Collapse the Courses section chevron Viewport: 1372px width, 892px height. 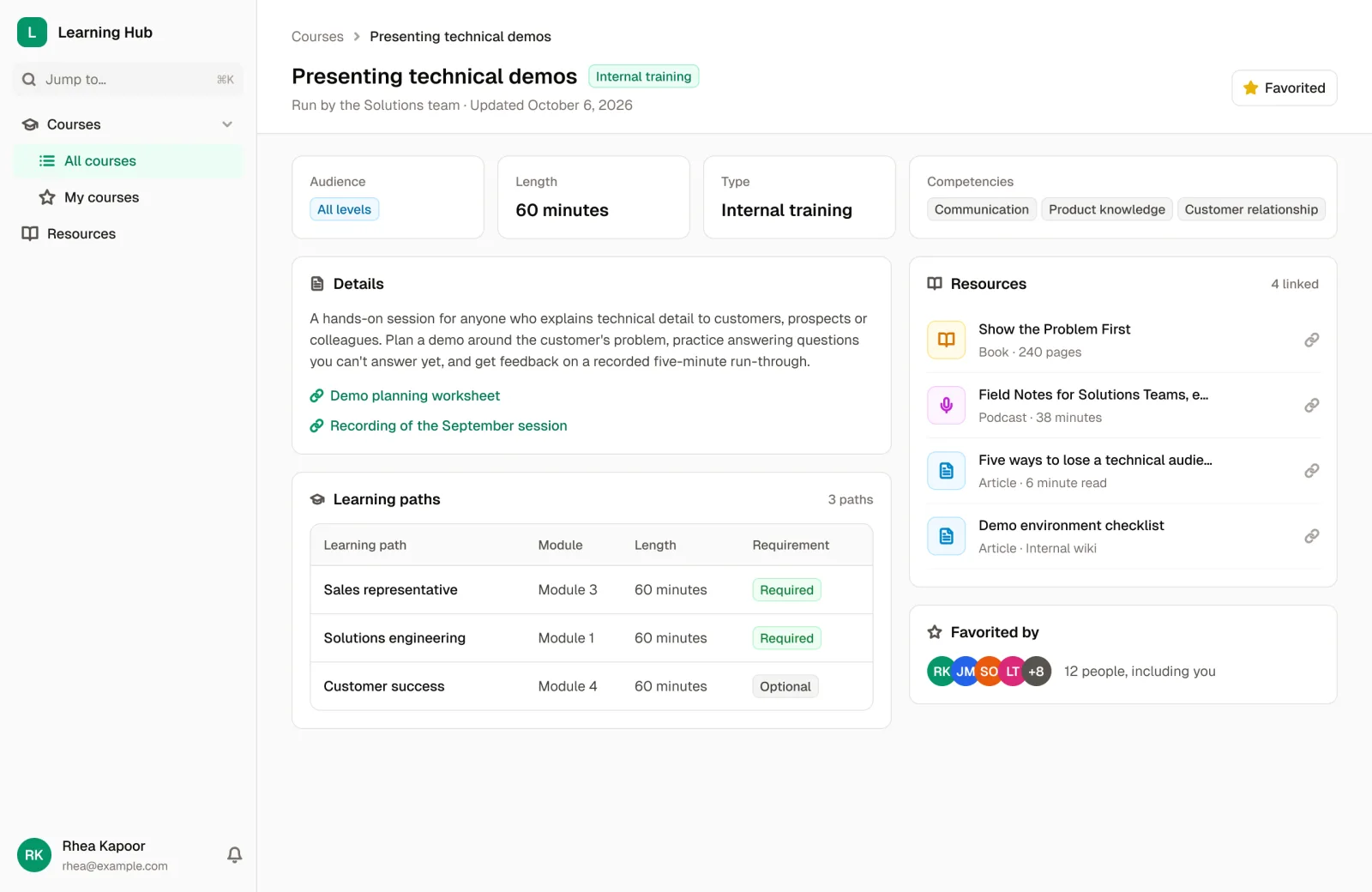point(227,124)
